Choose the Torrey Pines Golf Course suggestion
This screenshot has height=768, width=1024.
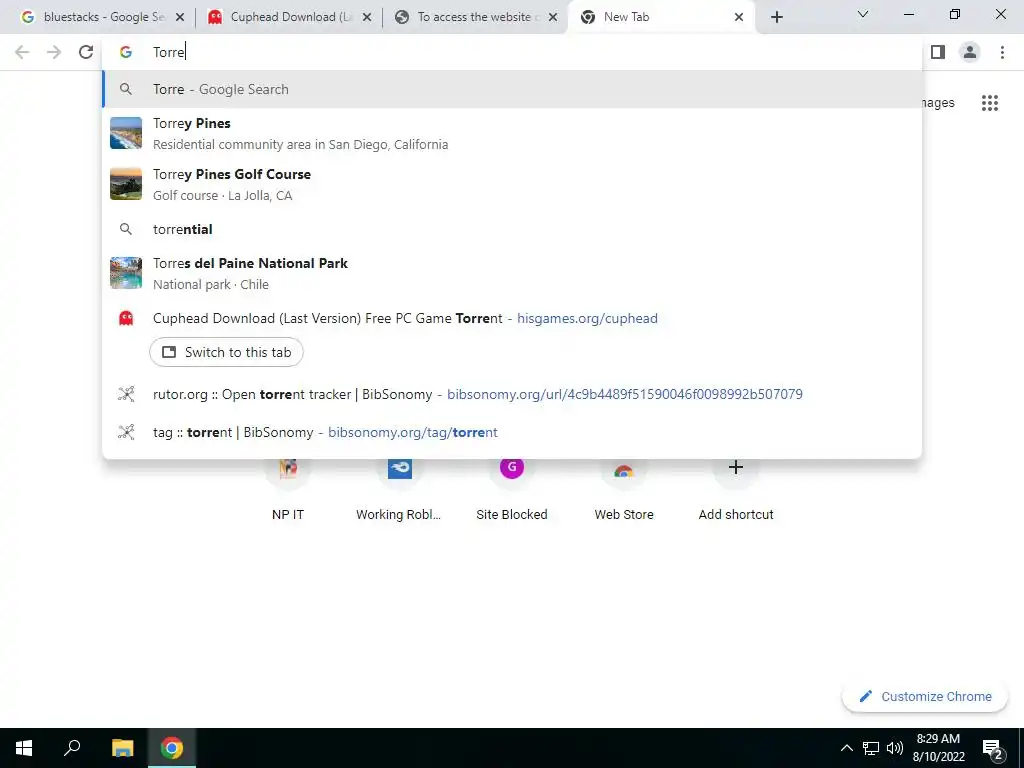point(512,184)
